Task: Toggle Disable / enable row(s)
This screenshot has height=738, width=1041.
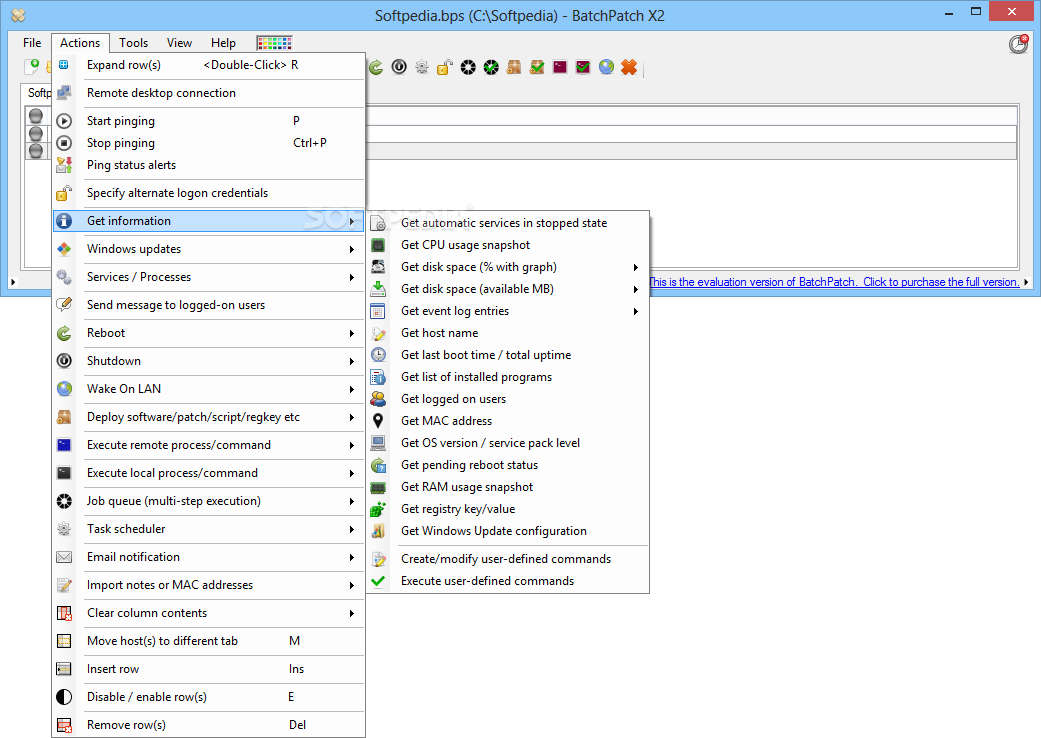Action: pos(208,697)
